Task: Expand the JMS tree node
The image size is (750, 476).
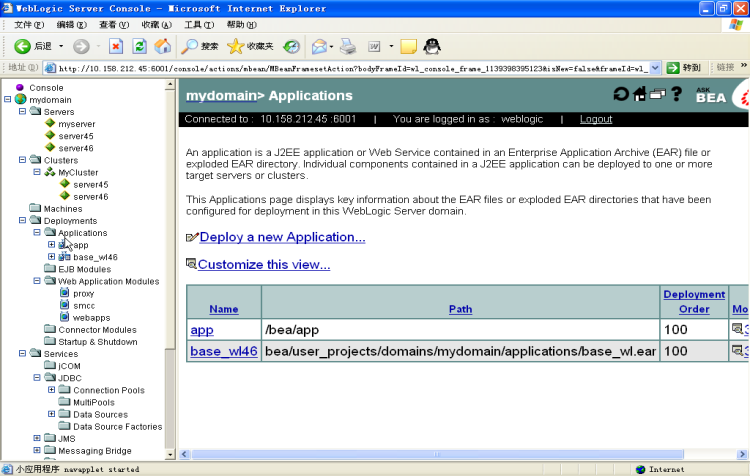Action: (x=37, y=438)
